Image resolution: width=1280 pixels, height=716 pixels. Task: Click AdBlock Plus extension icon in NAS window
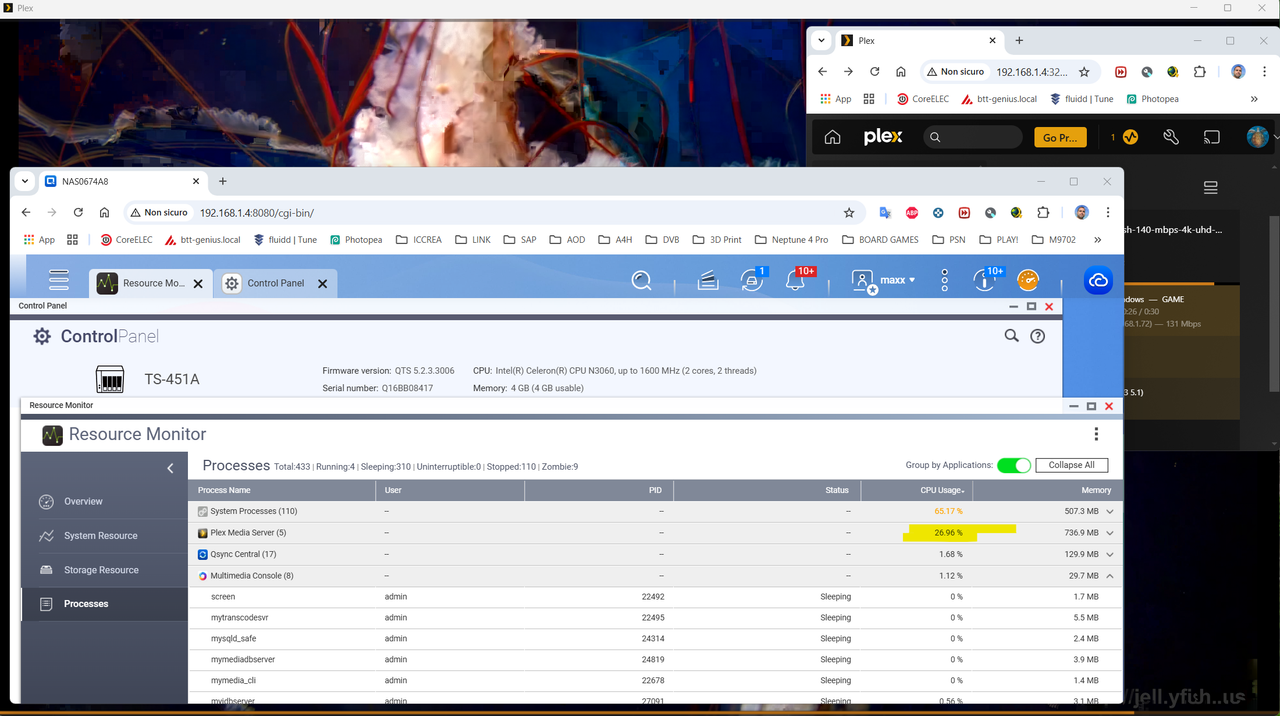click(x=912, y=213)
